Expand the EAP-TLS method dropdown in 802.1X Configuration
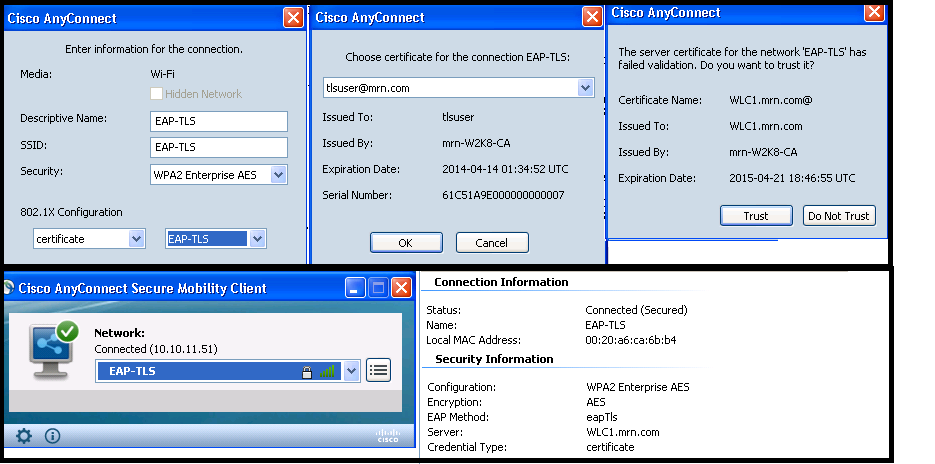935x464 pixels. point(257,239)
